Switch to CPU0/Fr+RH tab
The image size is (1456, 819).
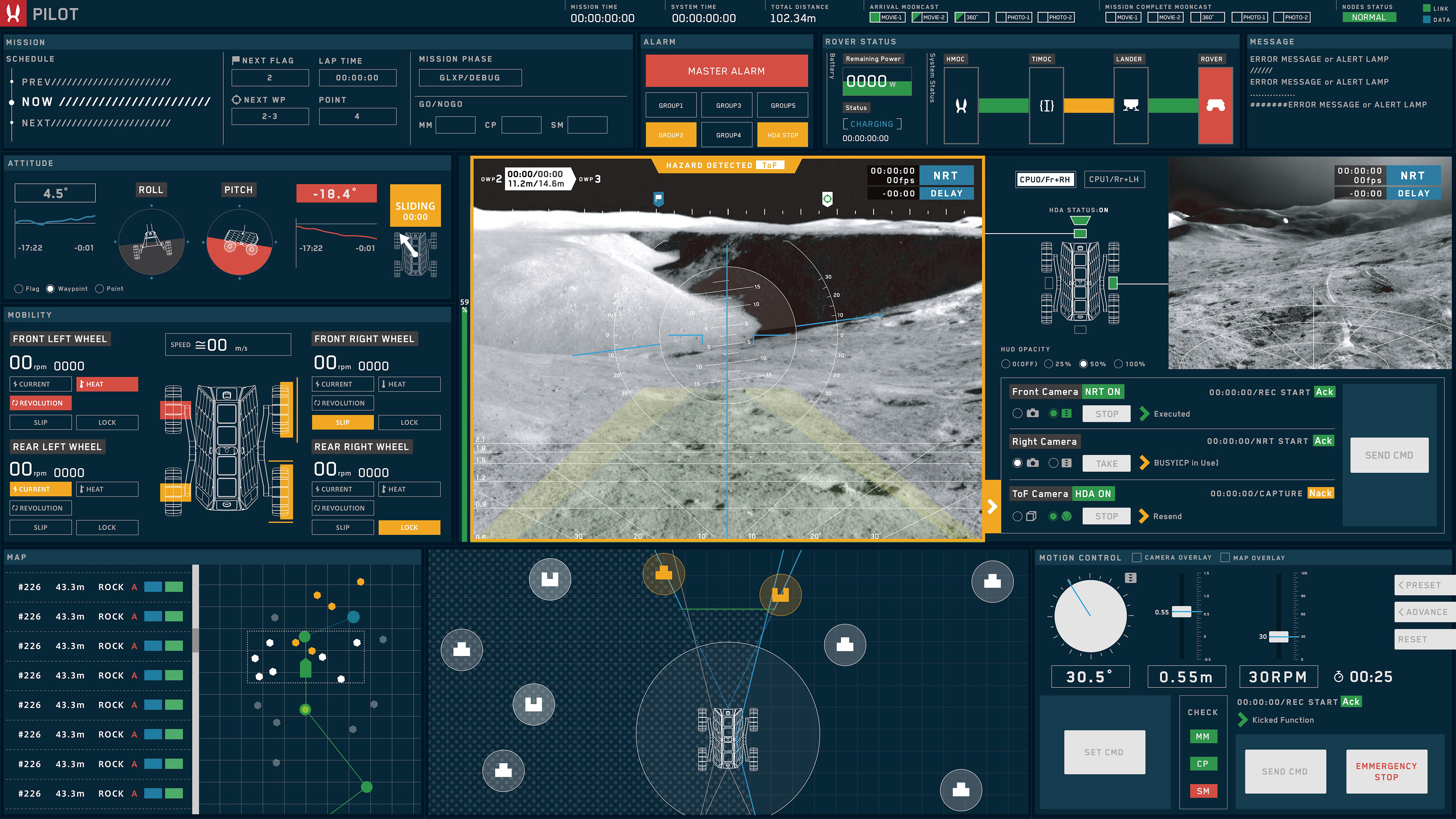(1045, 179)
